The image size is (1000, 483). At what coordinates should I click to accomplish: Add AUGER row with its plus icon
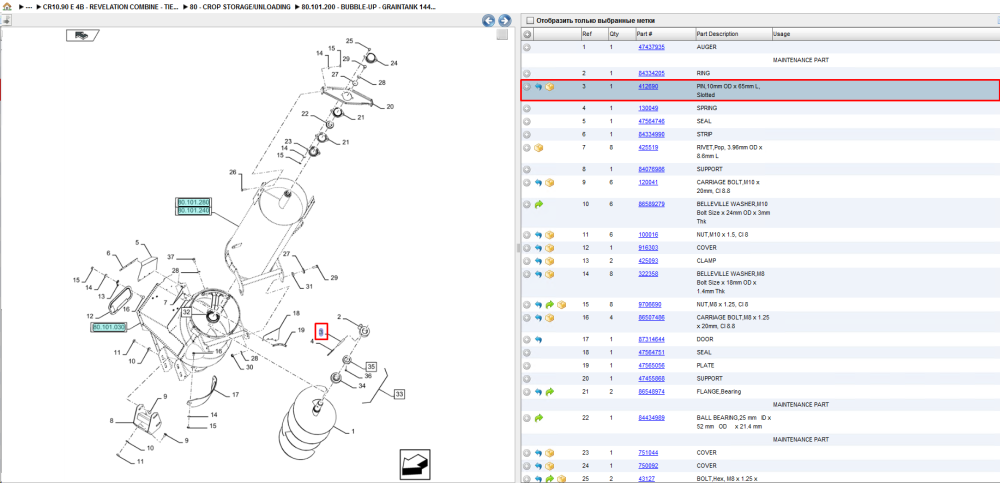[527, 47]
